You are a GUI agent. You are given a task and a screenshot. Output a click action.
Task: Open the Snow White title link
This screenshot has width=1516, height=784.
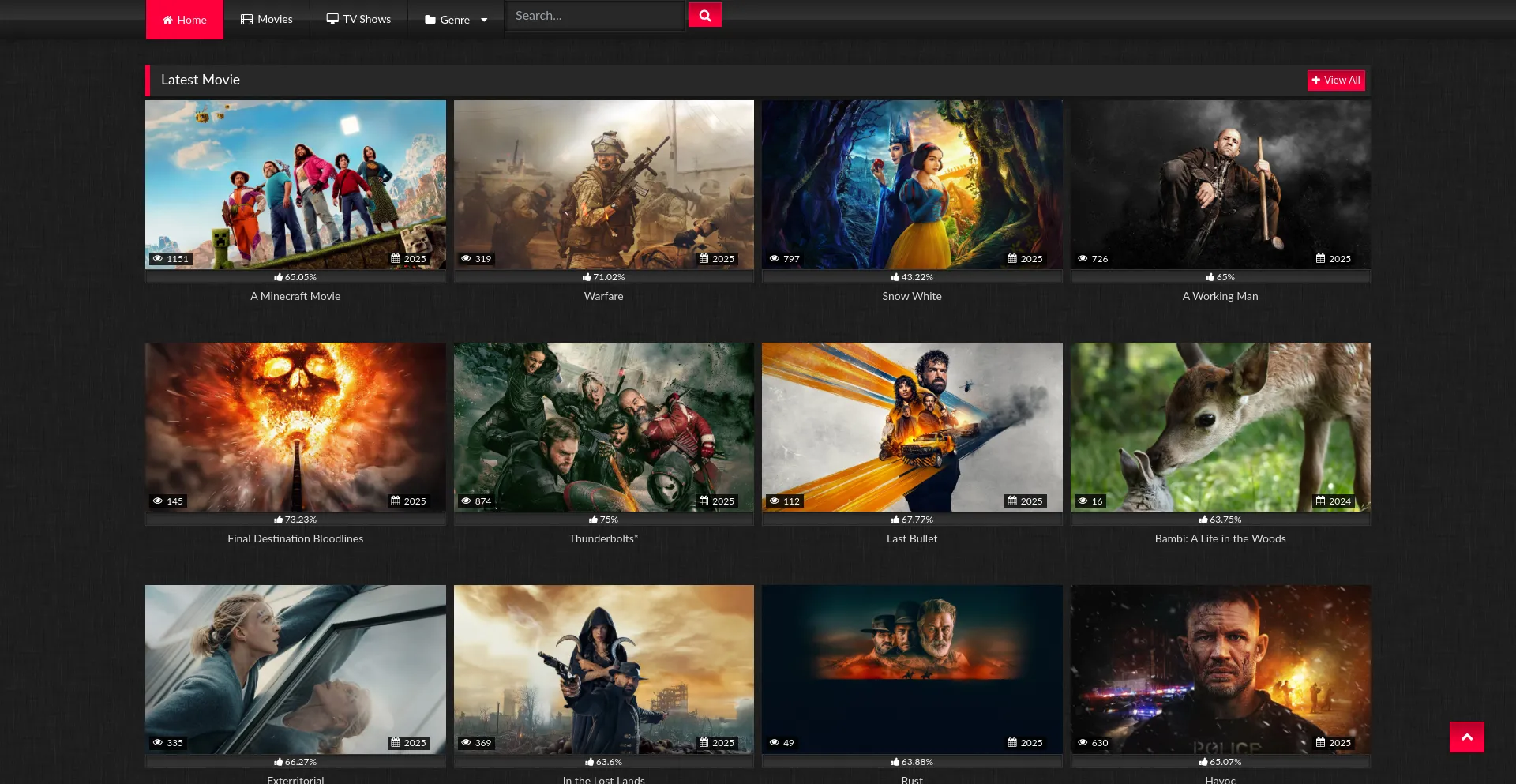[912, 296]
